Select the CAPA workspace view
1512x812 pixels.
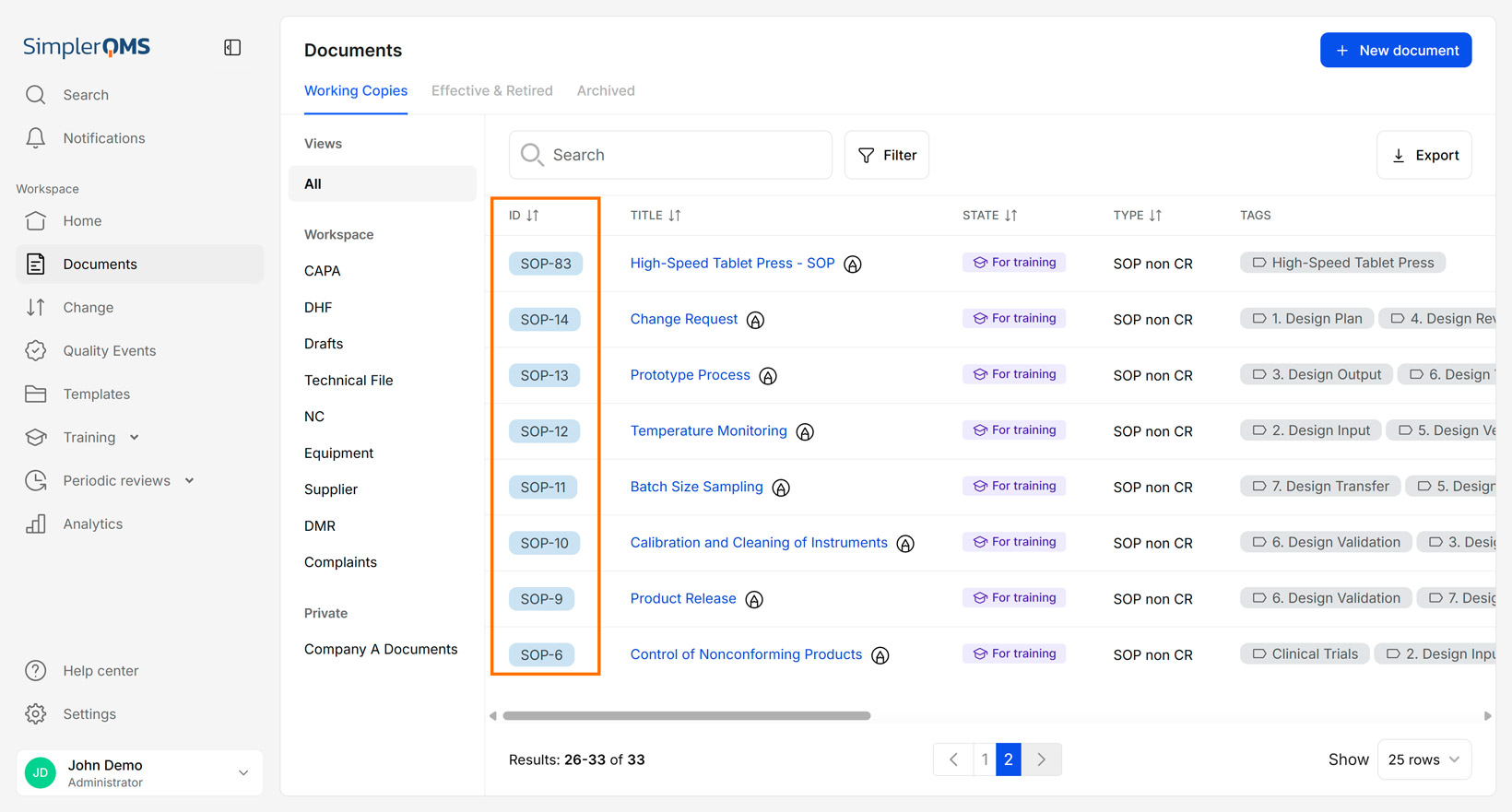click(323, 271)
